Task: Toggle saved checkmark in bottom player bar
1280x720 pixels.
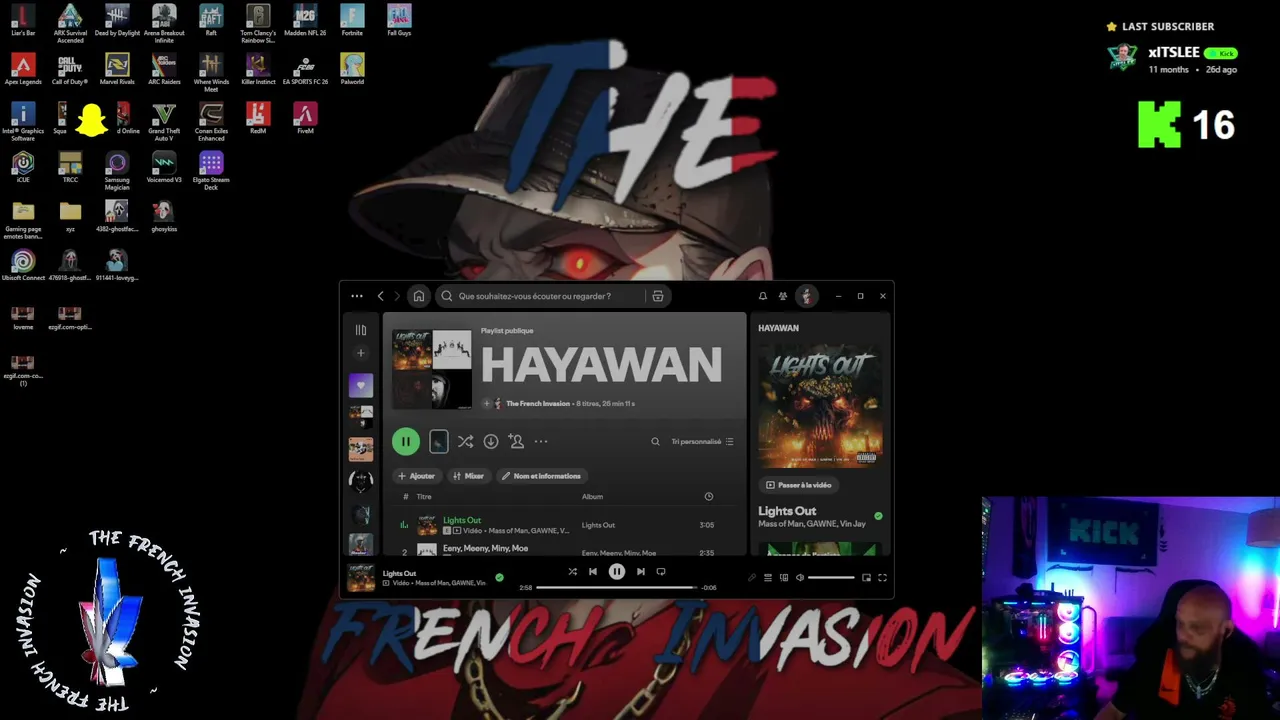Action: 499,577
